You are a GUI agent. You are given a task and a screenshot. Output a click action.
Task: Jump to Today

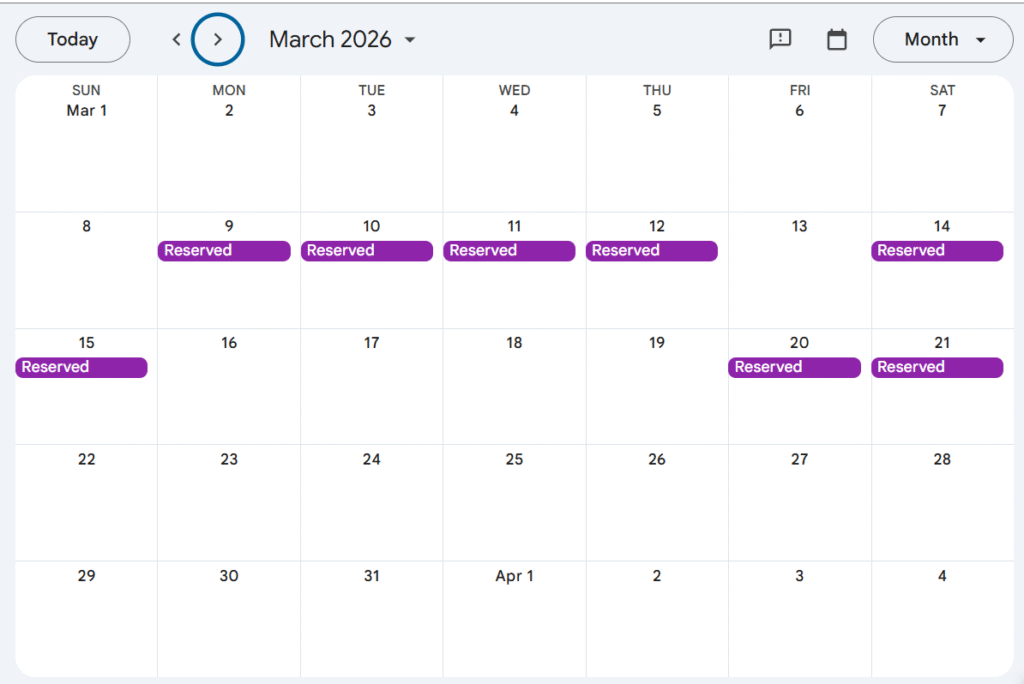click(73, 40)
